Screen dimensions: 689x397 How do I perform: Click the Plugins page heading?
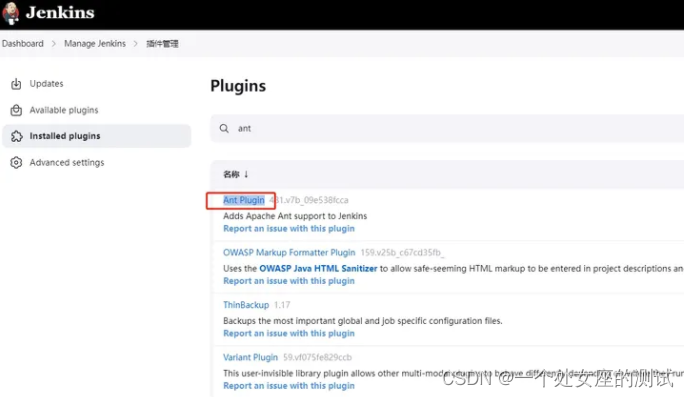click(238, 85)
